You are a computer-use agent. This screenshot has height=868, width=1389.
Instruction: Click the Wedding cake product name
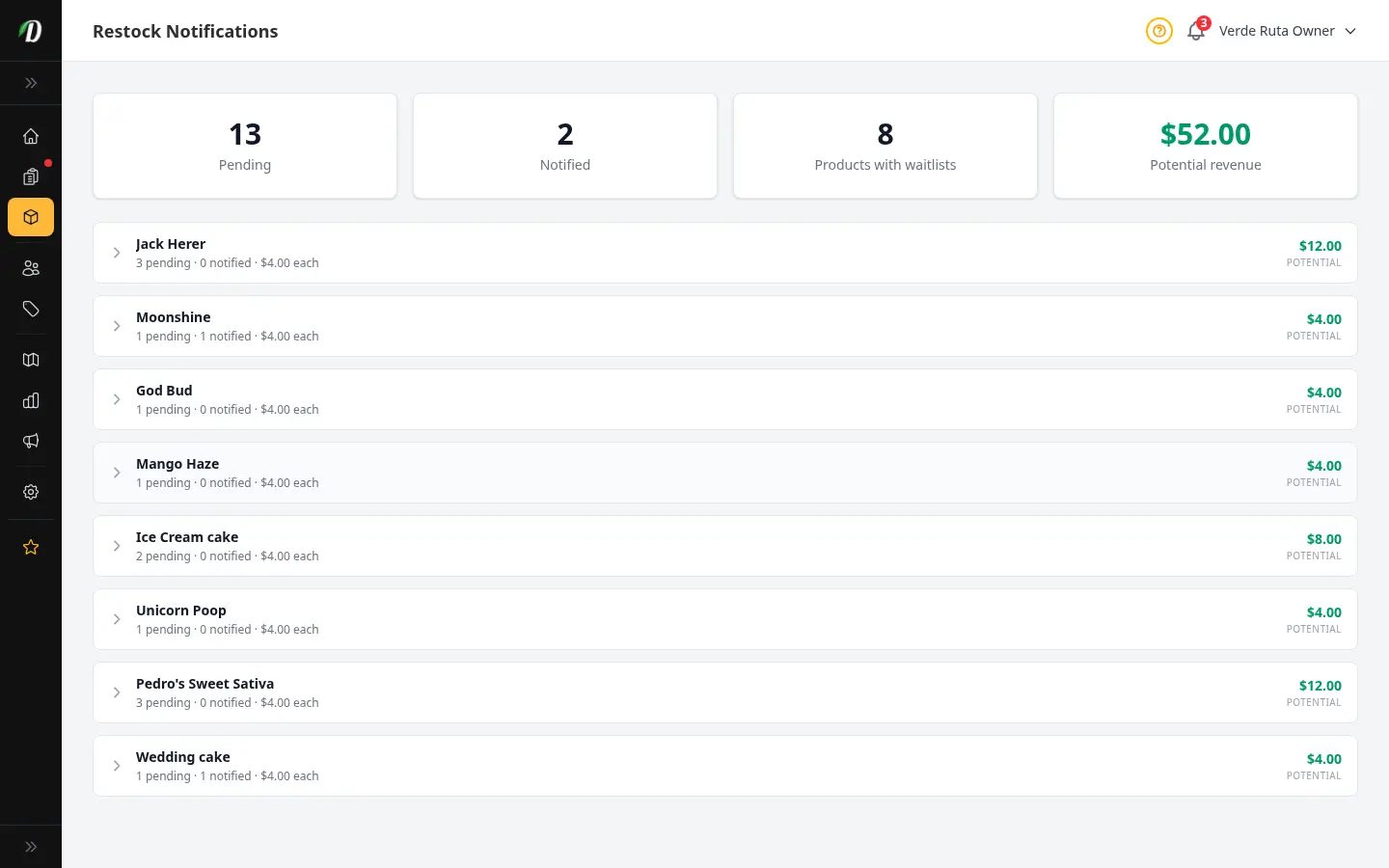183,757
